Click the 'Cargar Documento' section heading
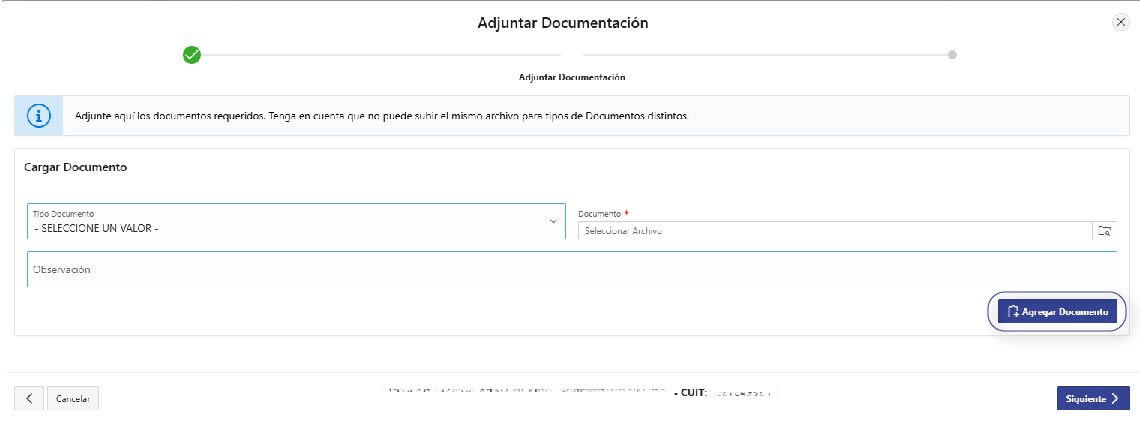Viewport: 1140px width, 421px height. [75, 167]
